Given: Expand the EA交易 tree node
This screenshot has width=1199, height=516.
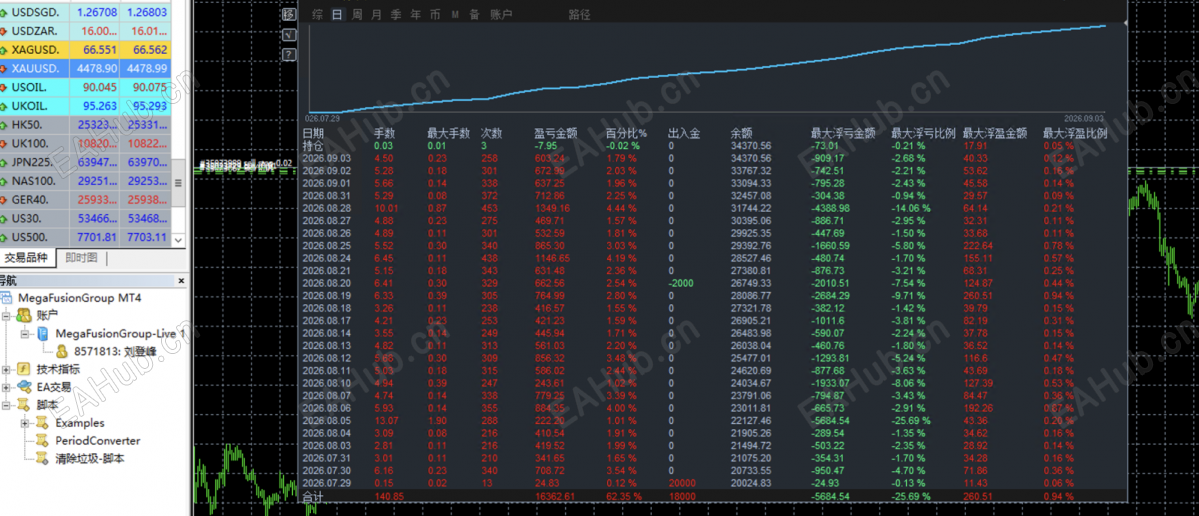Looking at the screenshot, I should click(7, 387).
